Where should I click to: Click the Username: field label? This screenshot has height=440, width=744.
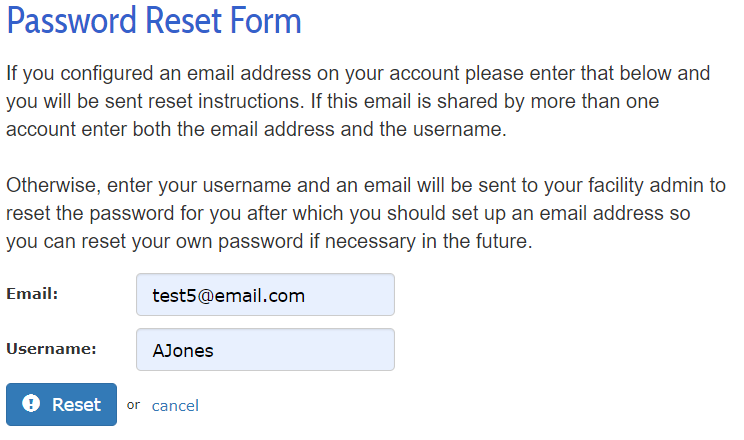pos(51,349)
